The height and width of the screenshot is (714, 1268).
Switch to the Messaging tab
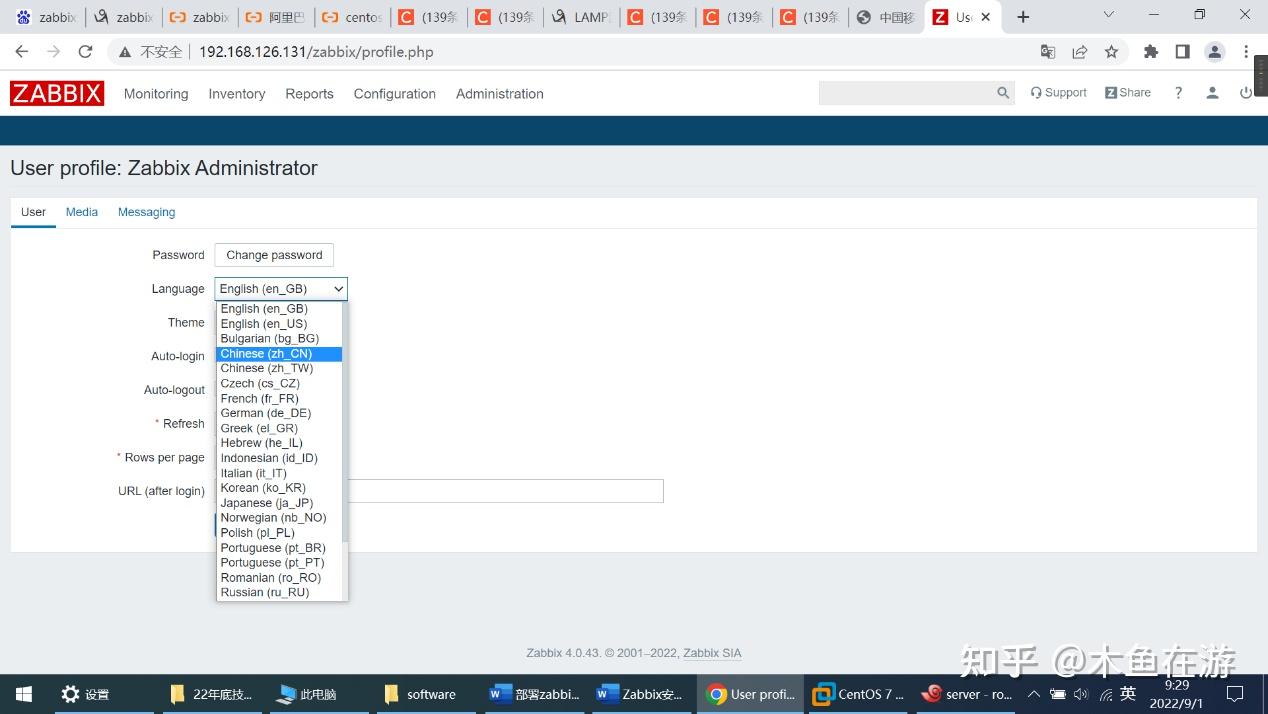coord(146,212)
